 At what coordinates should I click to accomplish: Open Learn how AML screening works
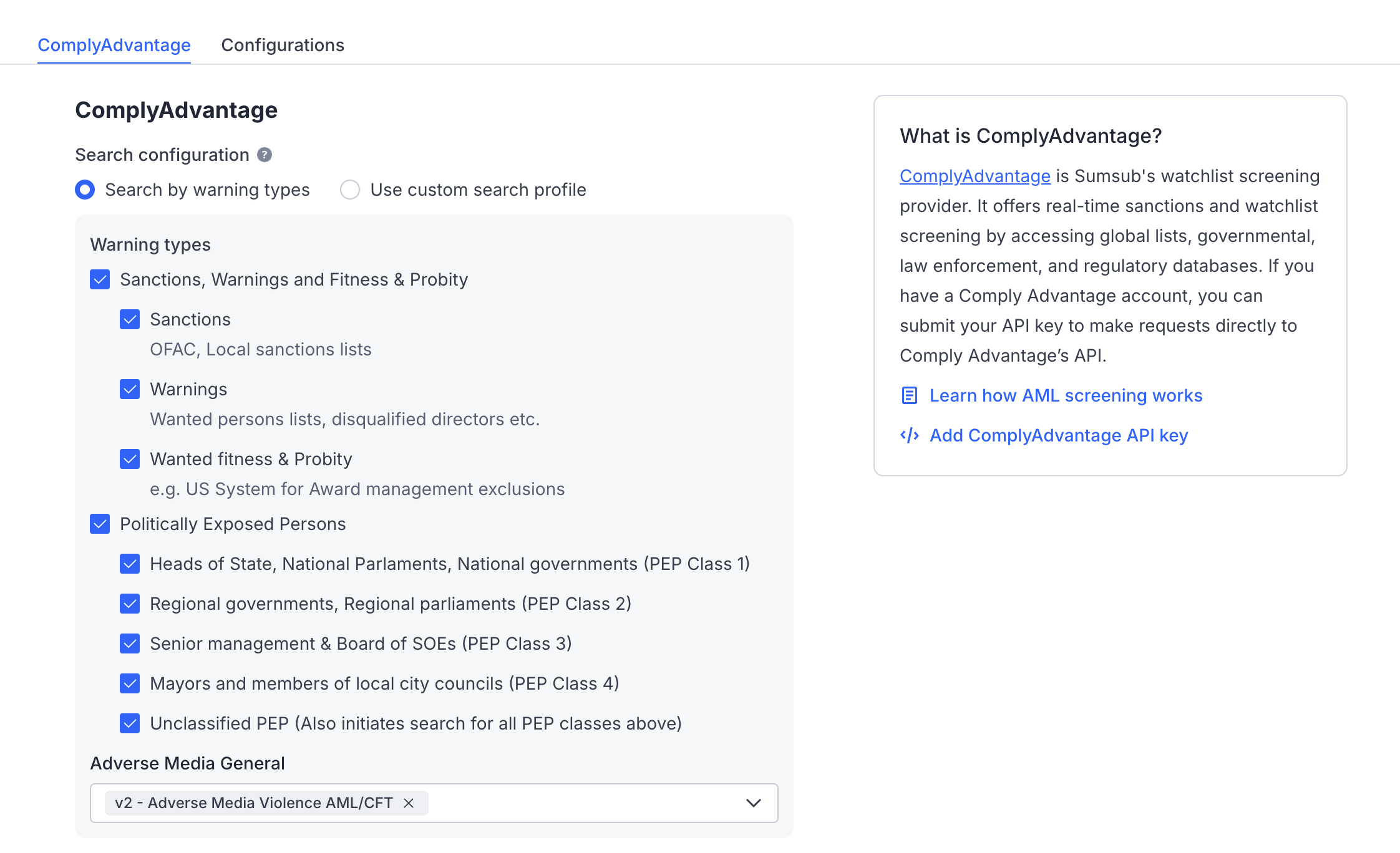(x=1066, y=395)
